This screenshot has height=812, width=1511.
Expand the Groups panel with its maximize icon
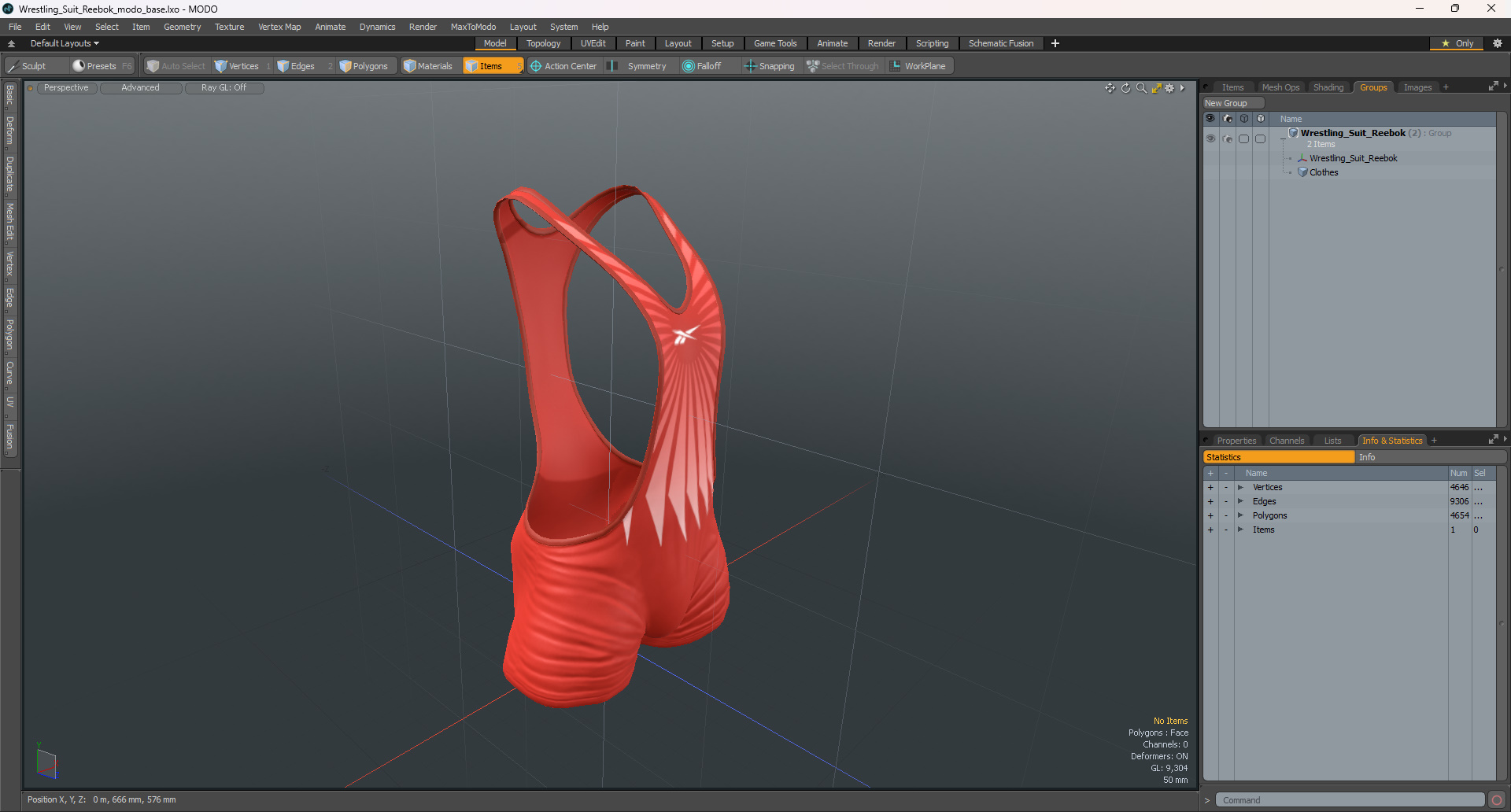[x=1493, y=87]
